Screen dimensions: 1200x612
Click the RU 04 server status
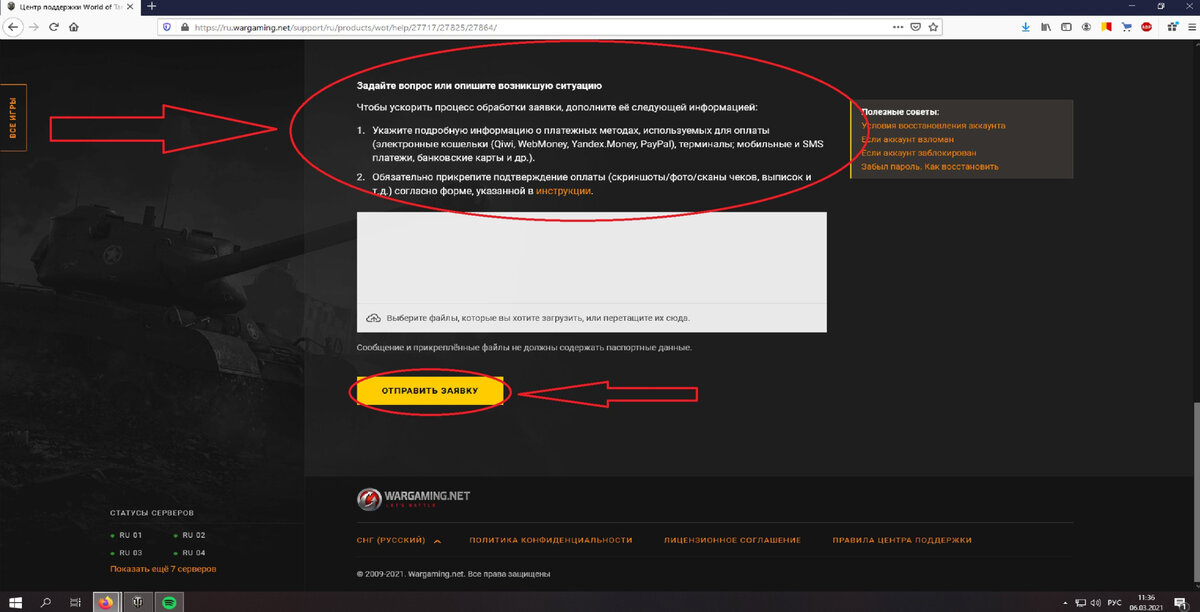click(x=189, y=552)
